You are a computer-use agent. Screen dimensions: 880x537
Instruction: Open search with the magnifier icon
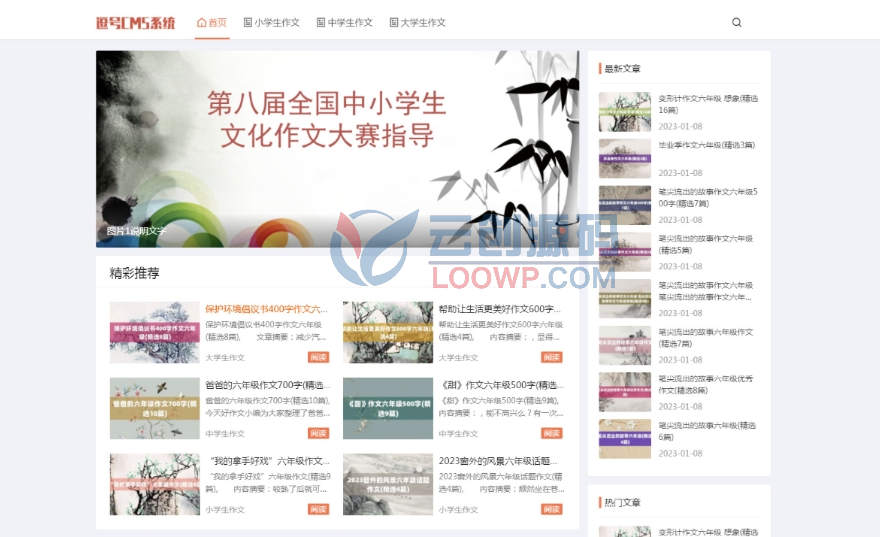tap(736, 22)
